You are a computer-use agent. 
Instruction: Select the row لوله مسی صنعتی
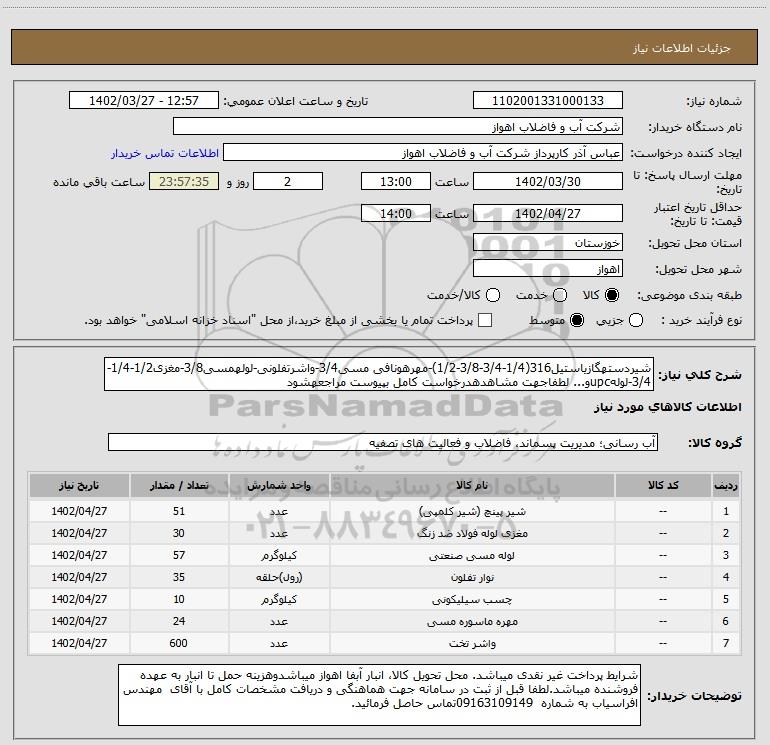(385, 555)
